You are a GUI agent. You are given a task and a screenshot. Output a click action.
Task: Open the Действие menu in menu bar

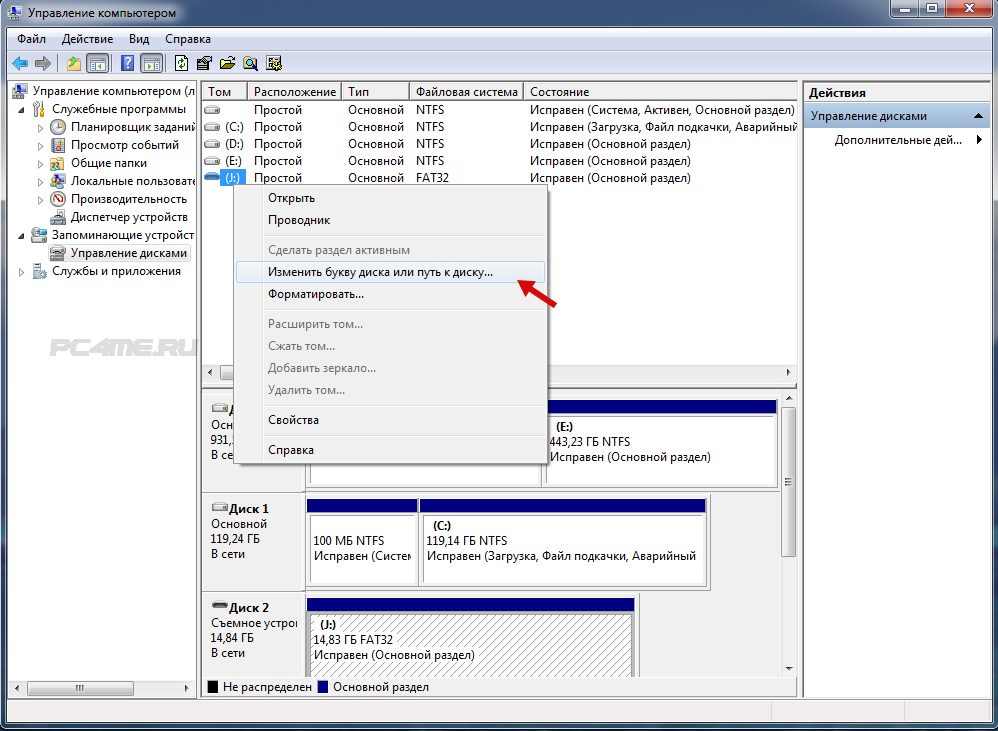click(x=87, y=39)
